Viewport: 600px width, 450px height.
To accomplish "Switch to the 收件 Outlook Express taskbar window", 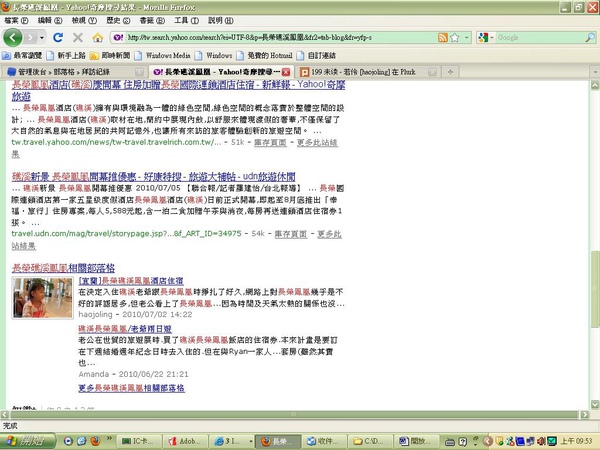I will pyautogui.click(x=325, y=441).
